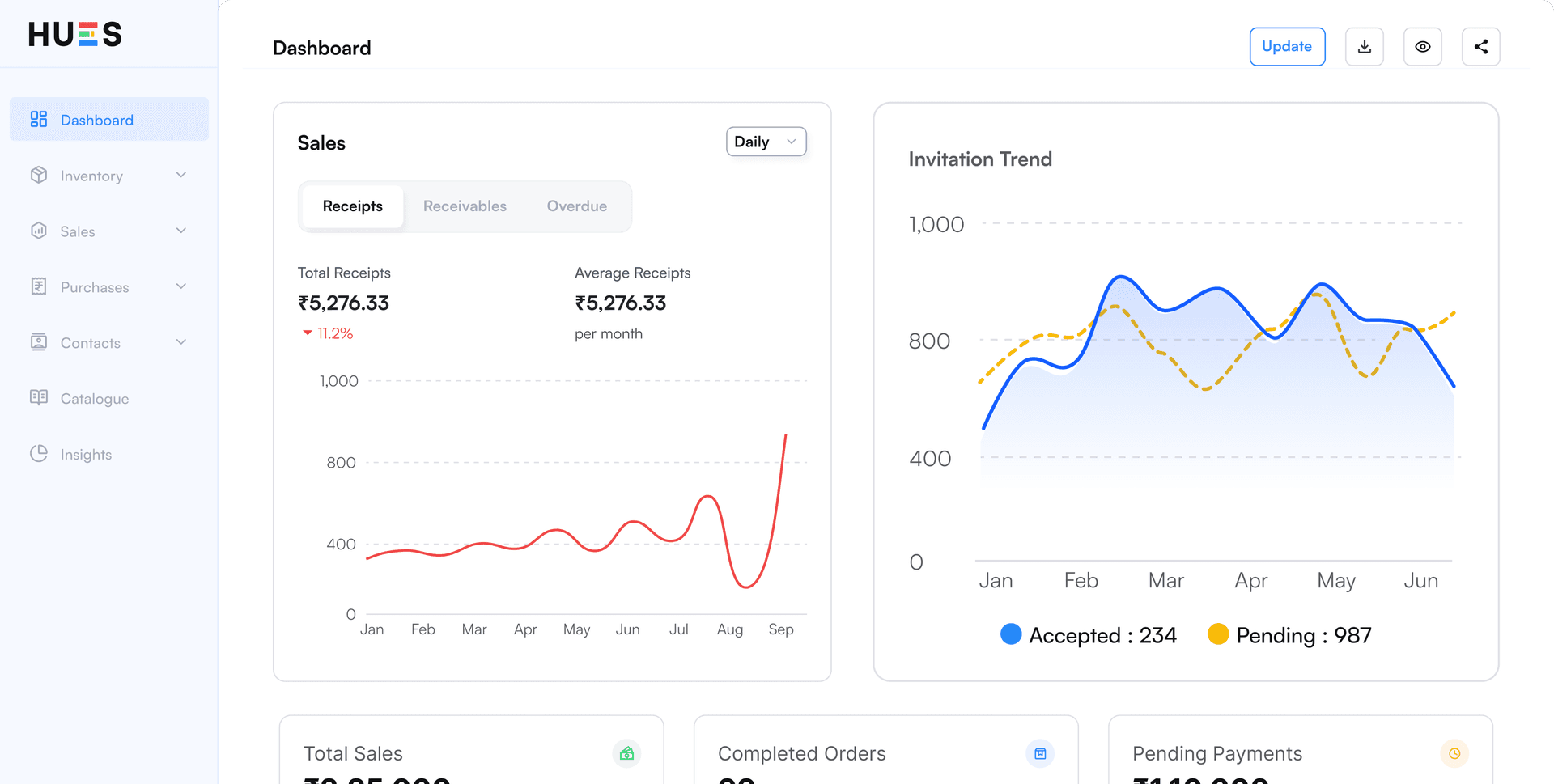Open the Insights sidebar icon
The height and width of the screenshot is (784, 1554).
click(38, 453)
